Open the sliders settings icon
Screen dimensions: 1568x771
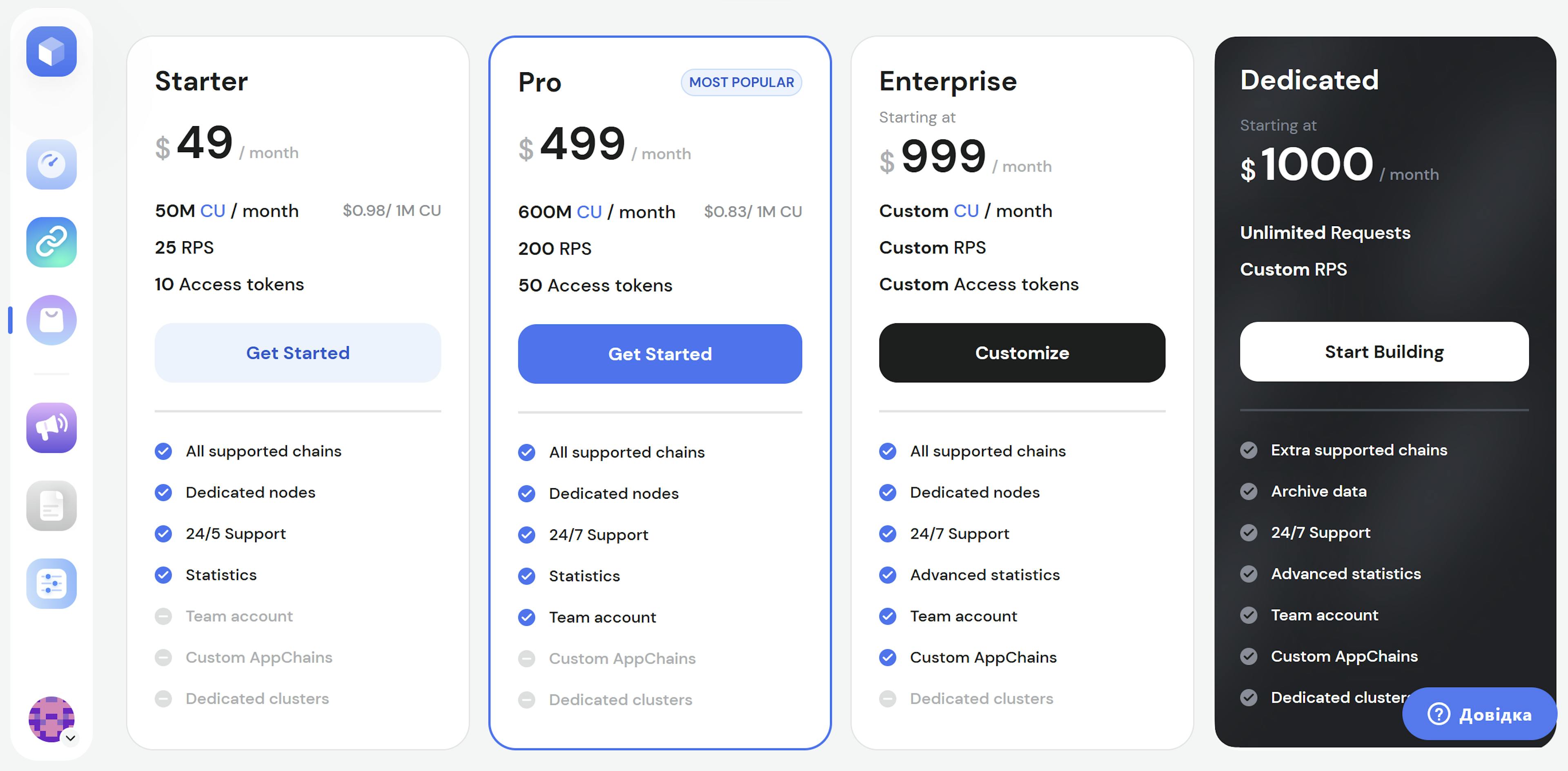tap(51, 584)
